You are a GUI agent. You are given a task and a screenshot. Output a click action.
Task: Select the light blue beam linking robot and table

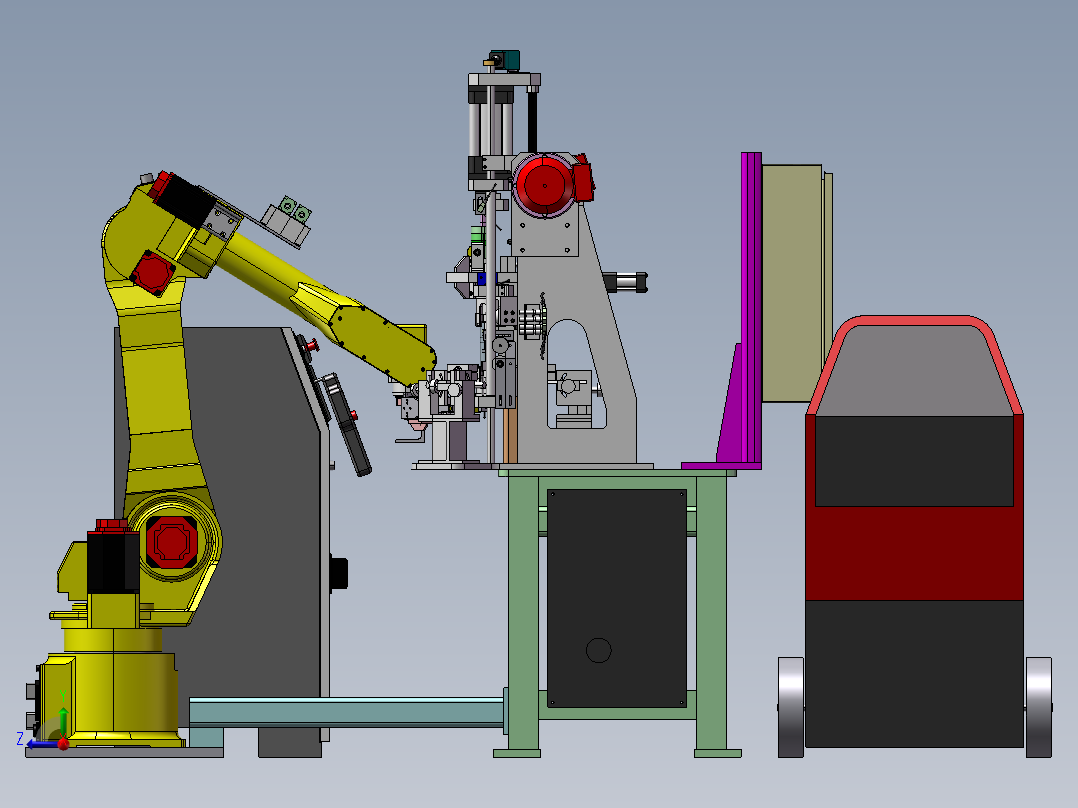pyautogui.click(x=346, y=711)
